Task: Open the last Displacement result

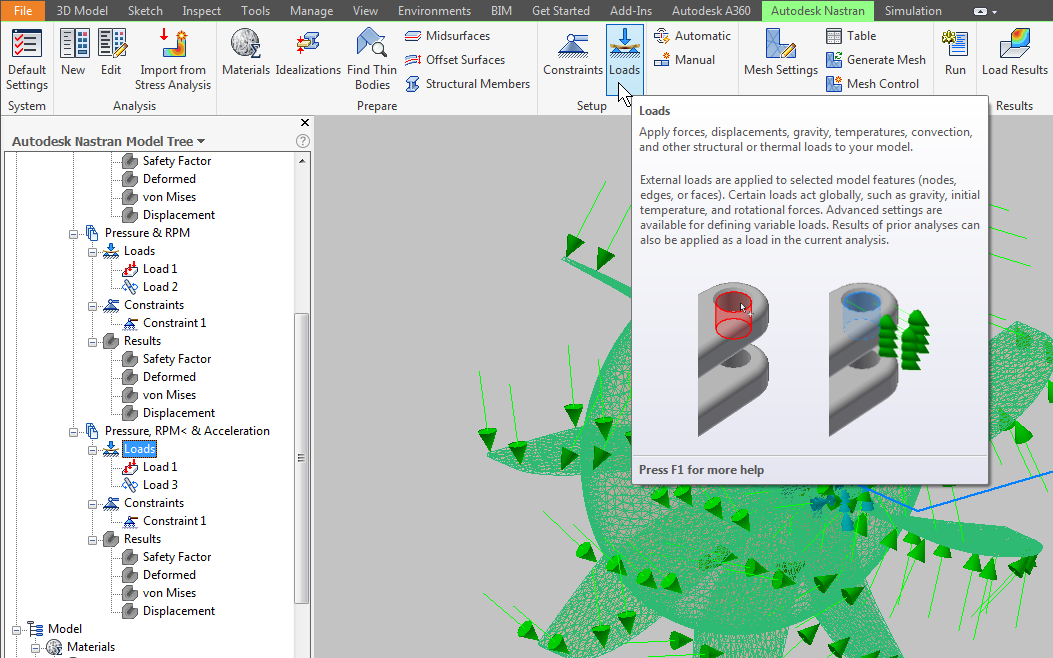Action: [179, 611]
